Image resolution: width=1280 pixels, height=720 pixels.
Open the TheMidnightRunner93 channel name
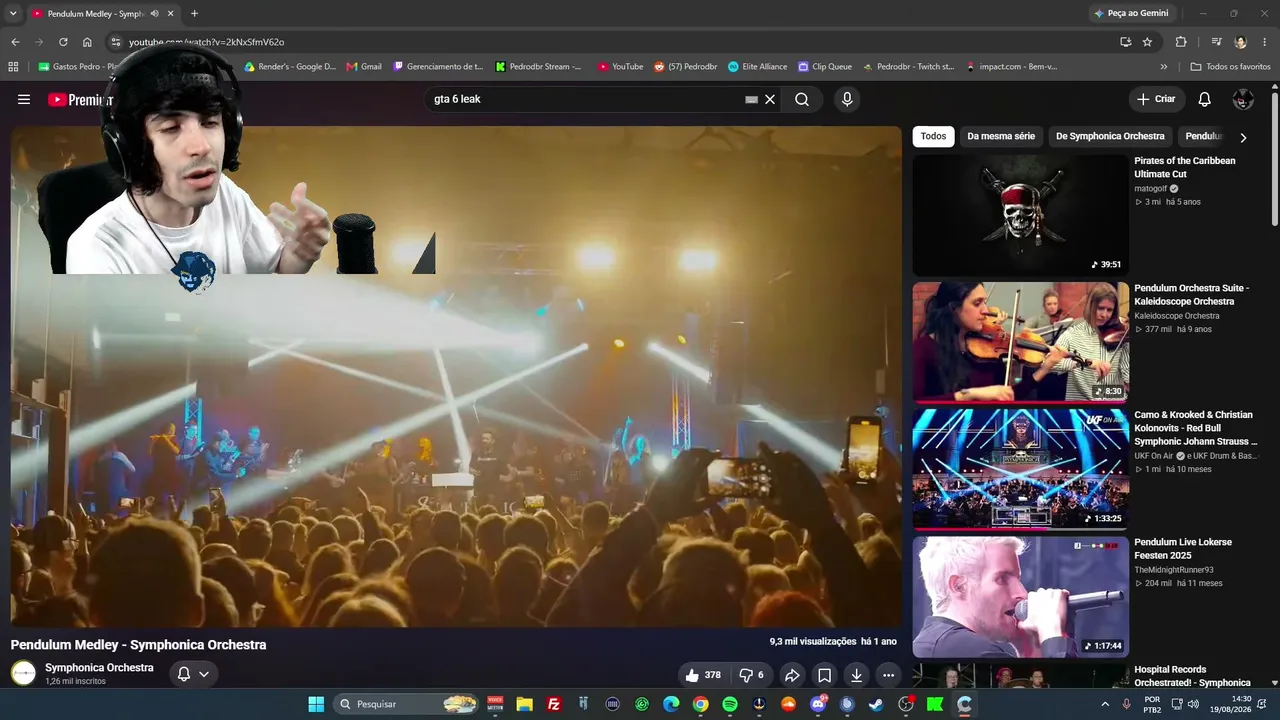pyautogui.click(x=1174, y=570)
